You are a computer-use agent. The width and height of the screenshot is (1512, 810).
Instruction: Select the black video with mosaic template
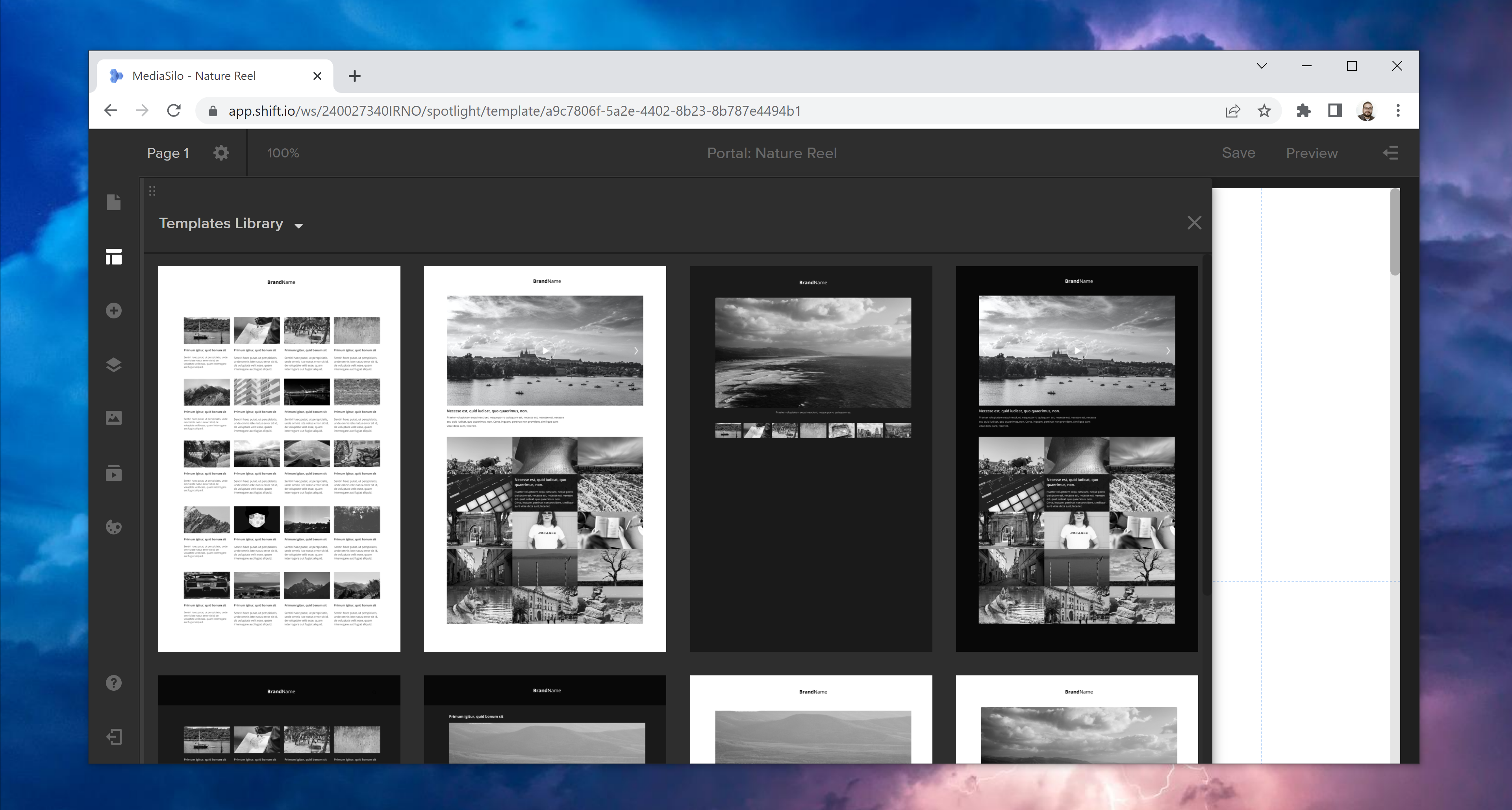1077,459
